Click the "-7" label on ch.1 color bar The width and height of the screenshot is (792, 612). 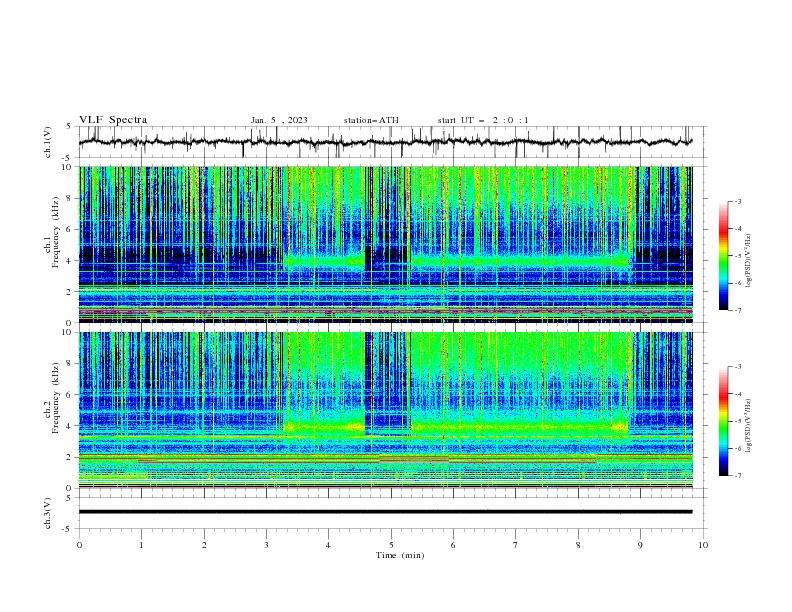coord(738,311)
